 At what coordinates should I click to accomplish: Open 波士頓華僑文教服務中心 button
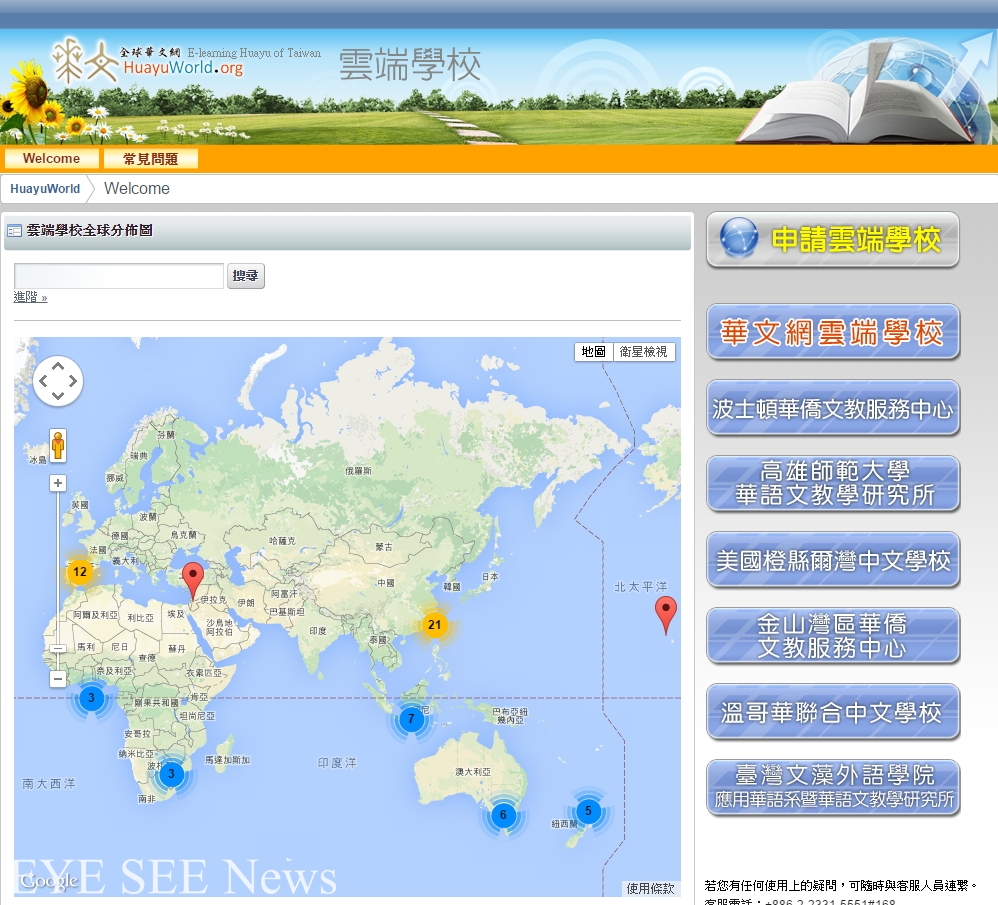[833, 408]
